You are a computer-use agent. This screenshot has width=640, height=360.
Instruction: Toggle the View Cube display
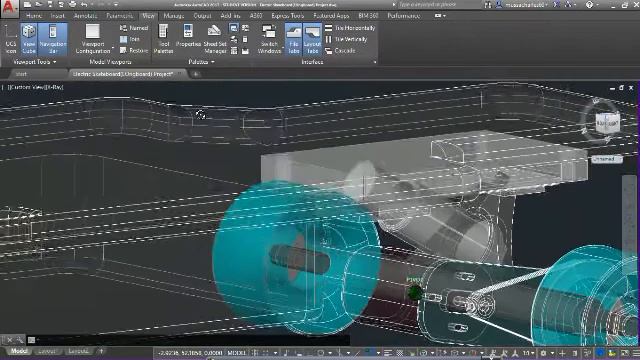click(29, 40)
